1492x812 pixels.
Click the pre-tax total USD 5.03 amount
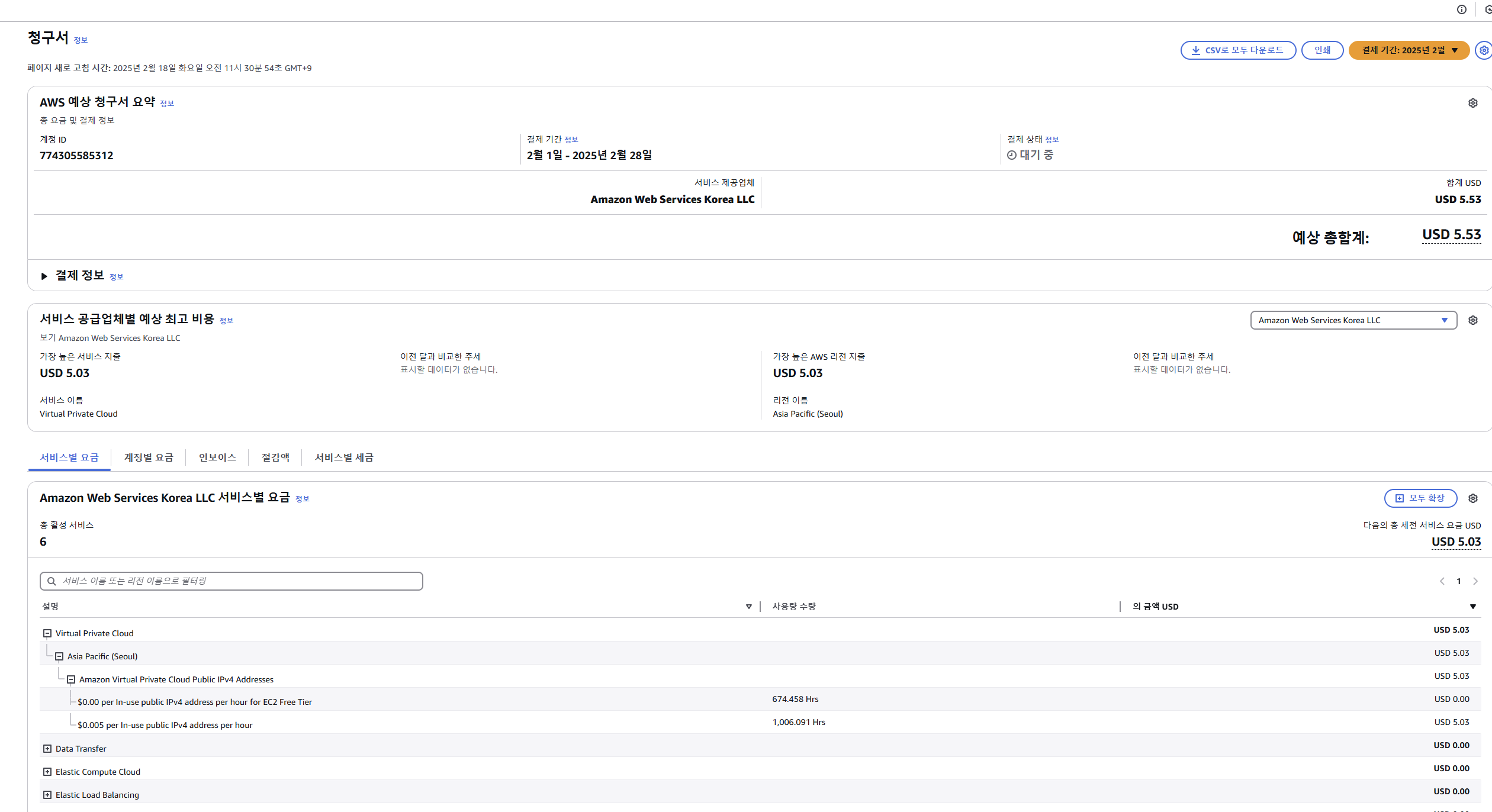tap(1456, 542)
